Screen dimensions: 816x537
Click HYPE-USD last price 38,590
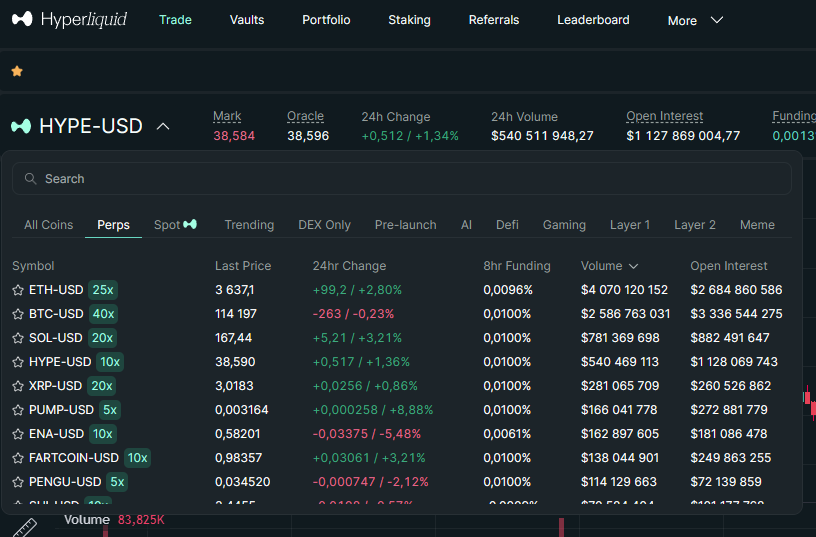tap(235, 362)
